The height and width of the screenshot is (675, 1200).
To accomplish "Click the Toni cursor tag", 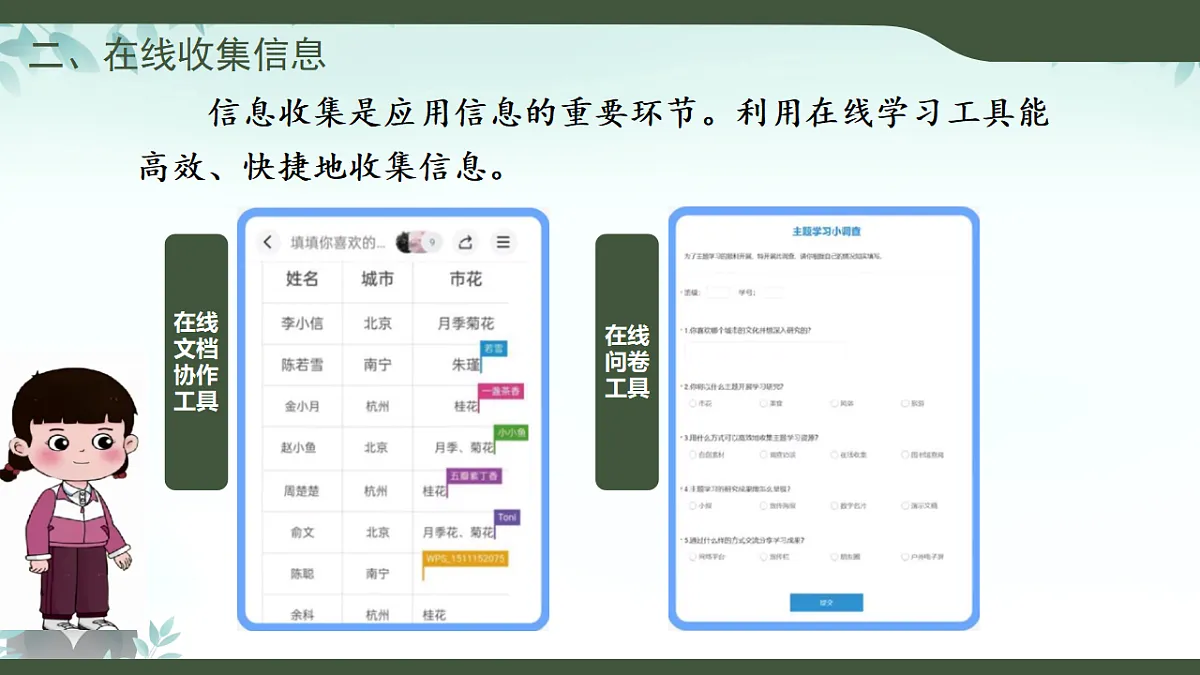I will 507,518.
